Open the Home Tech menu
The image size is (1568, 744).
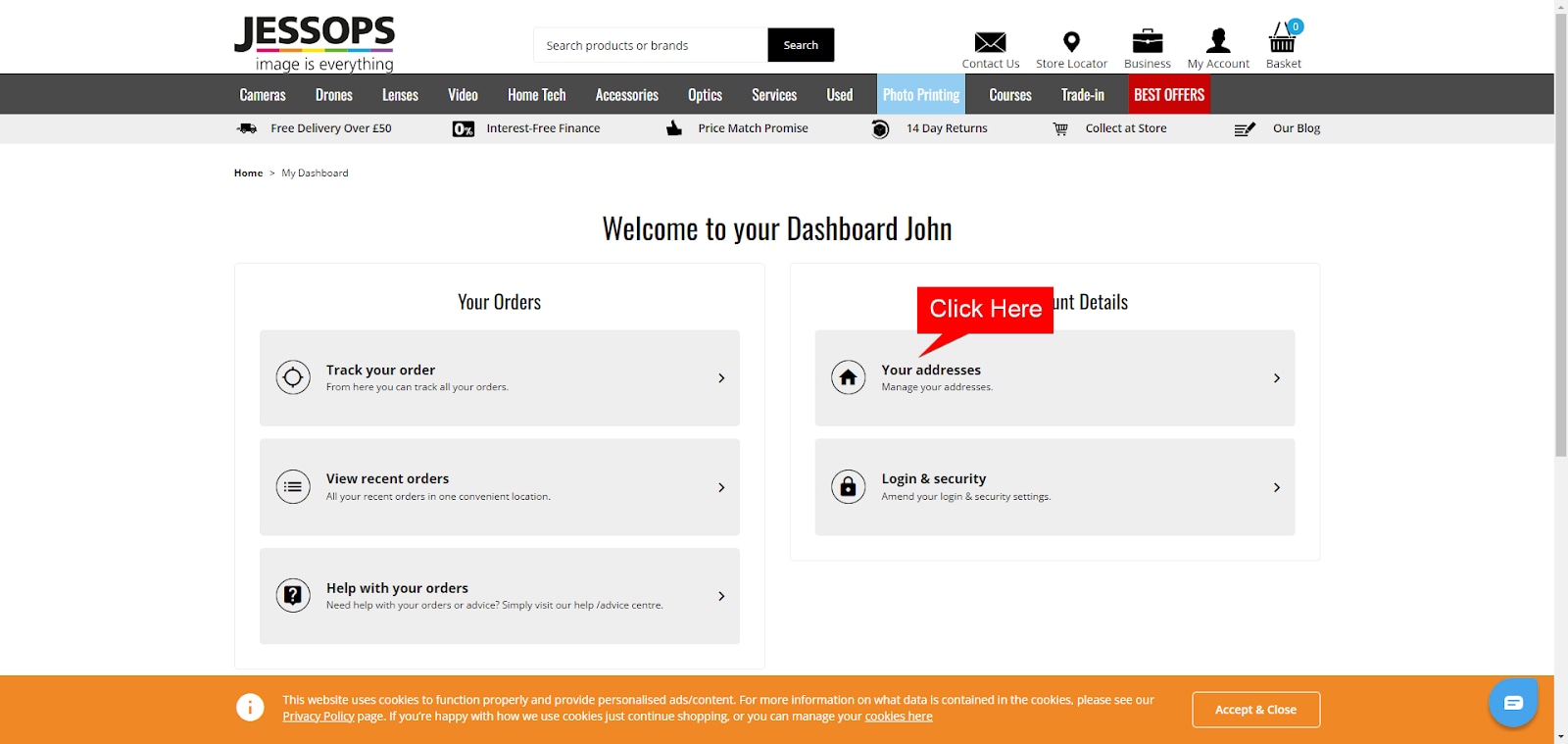(537, 95)
